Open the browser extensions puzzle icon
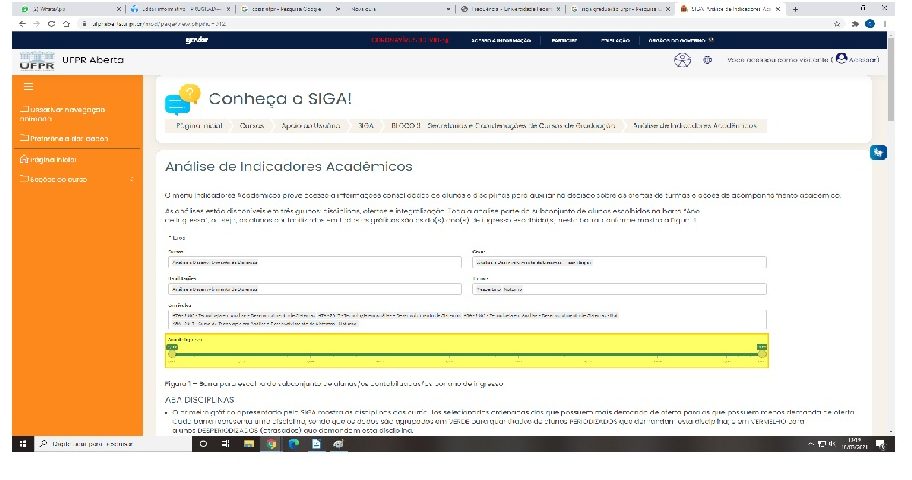Image resolution: width=912 pixels, height=480 pixels. [x=855, y=24]
